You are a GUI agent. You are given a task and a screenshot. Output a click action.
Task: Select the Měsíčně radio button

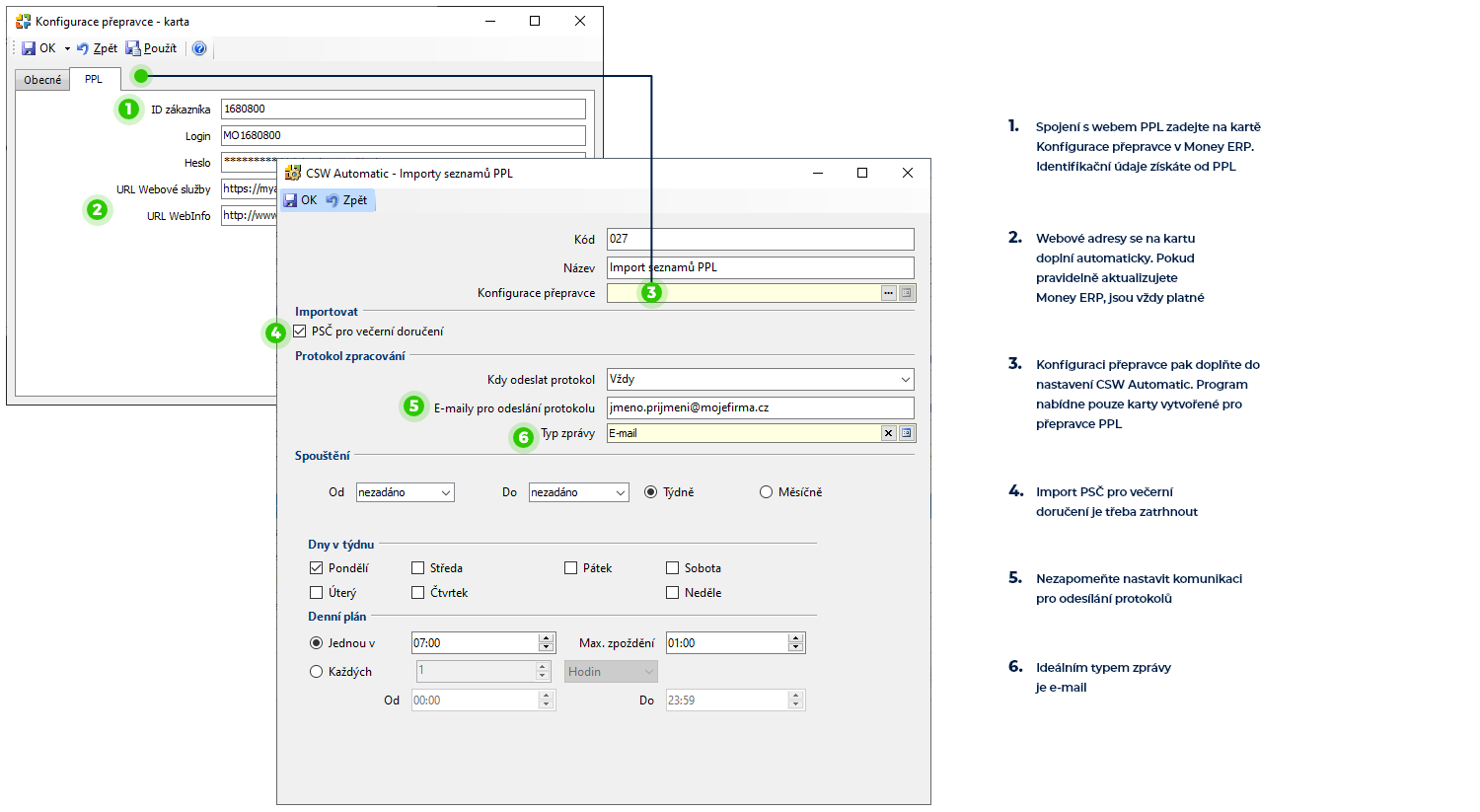[766, 492]
